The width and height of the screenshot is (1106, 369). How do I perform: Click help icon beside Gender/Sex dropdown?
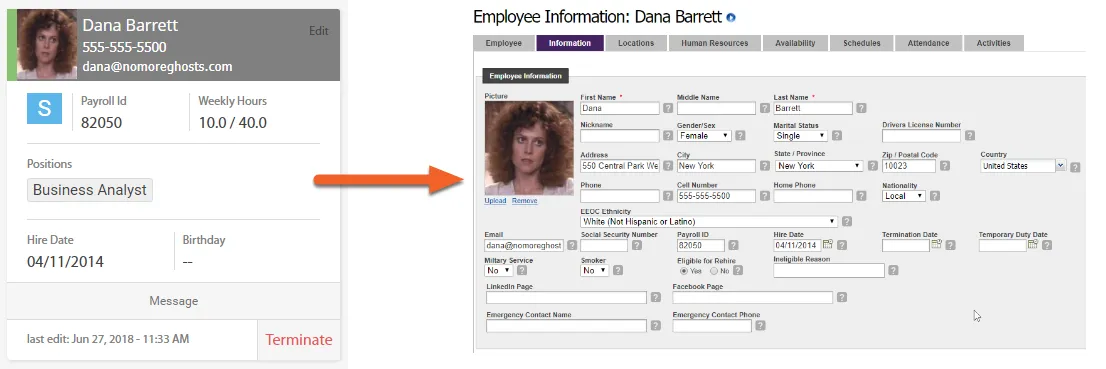[x=740, y=135]
